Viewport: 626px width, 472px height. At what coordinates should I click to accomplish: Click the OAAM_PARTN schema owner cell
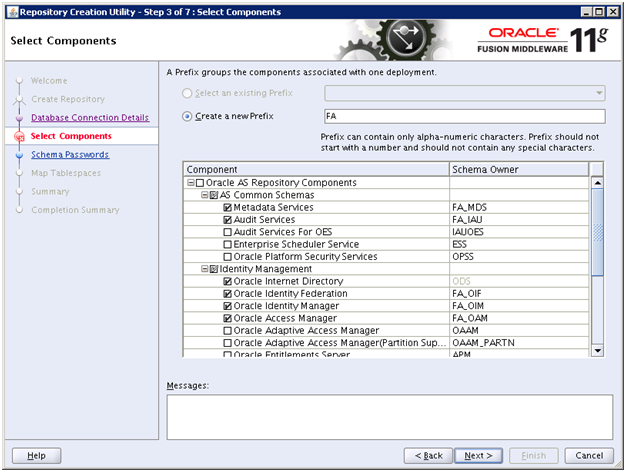point(519,343)
